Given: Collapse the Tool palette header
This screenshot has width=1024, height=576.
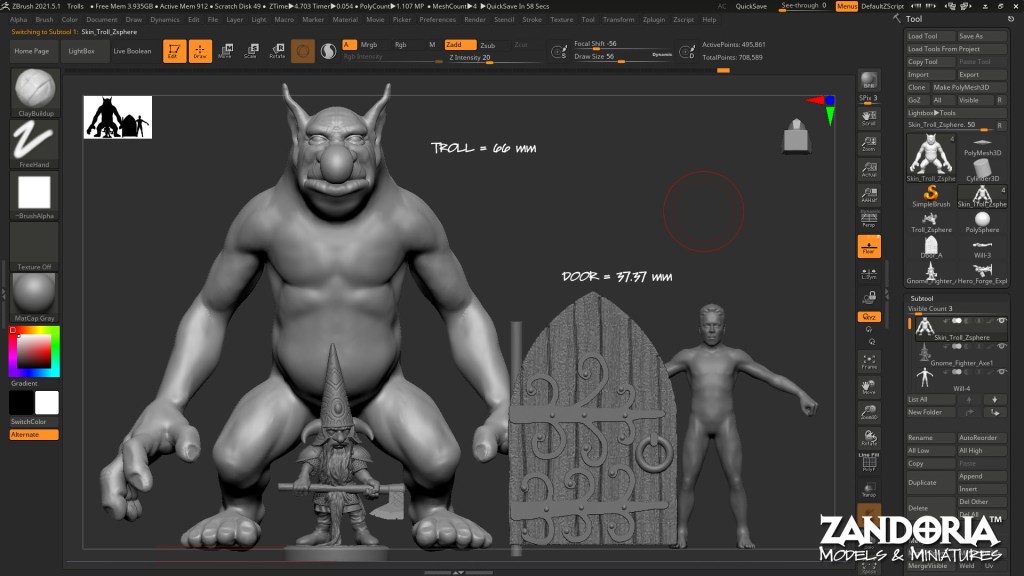Looking at the screenshot, I should tap(916, 19).
